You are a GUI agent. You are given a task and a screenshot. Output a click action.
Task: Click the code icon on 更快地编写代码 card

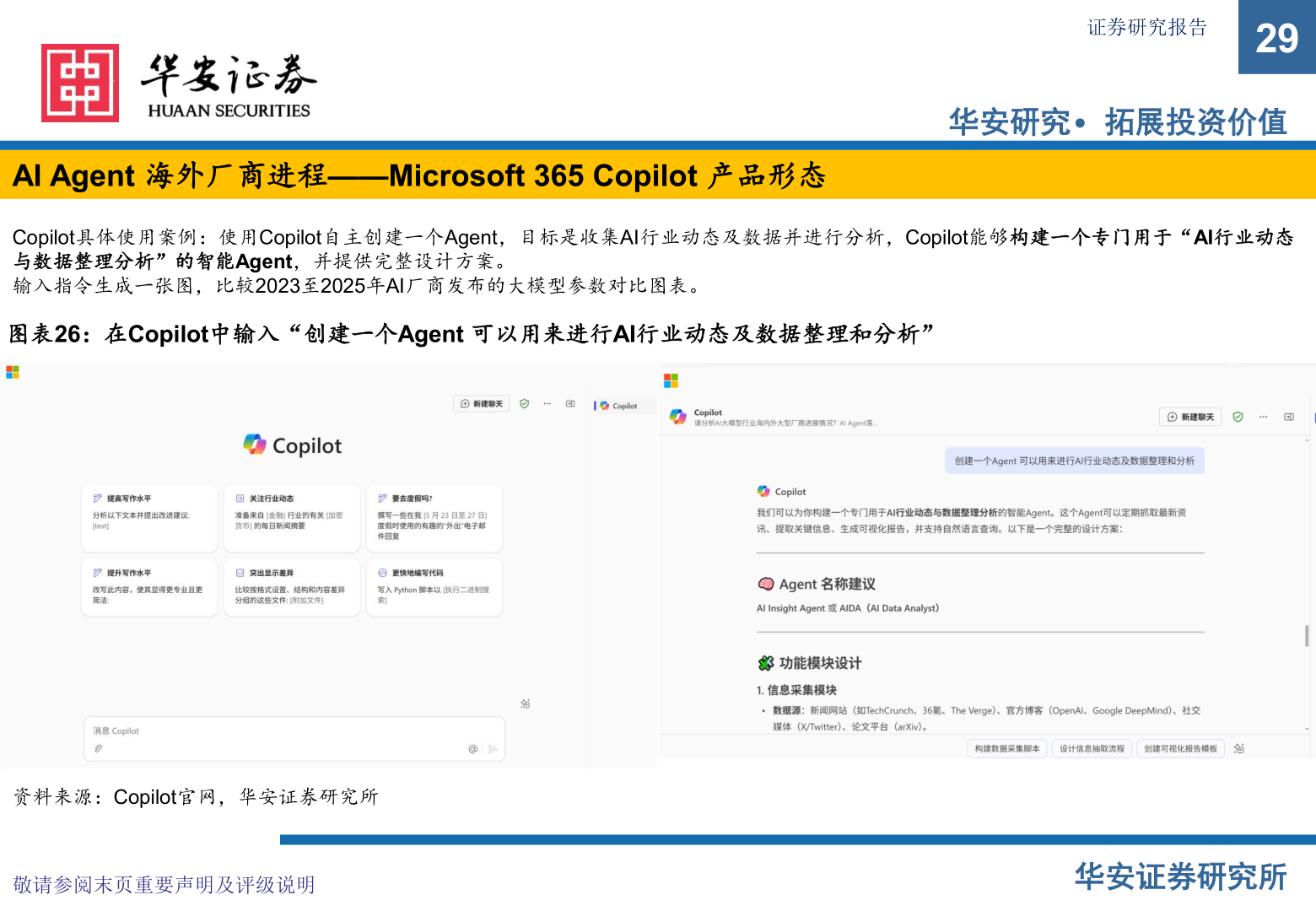[x=382, y=573]
